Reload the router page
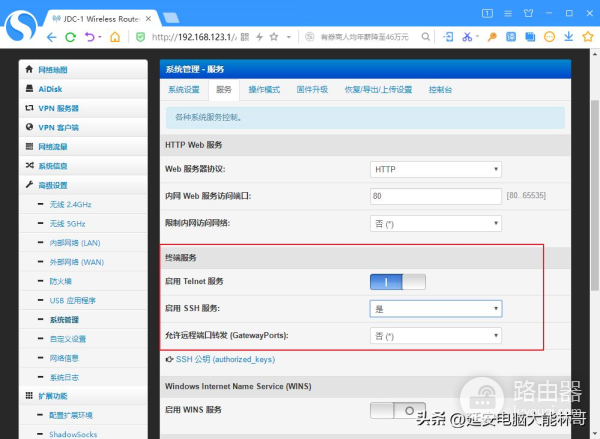The width and height of the screenshot is (600, 439). tap(71, 37)
